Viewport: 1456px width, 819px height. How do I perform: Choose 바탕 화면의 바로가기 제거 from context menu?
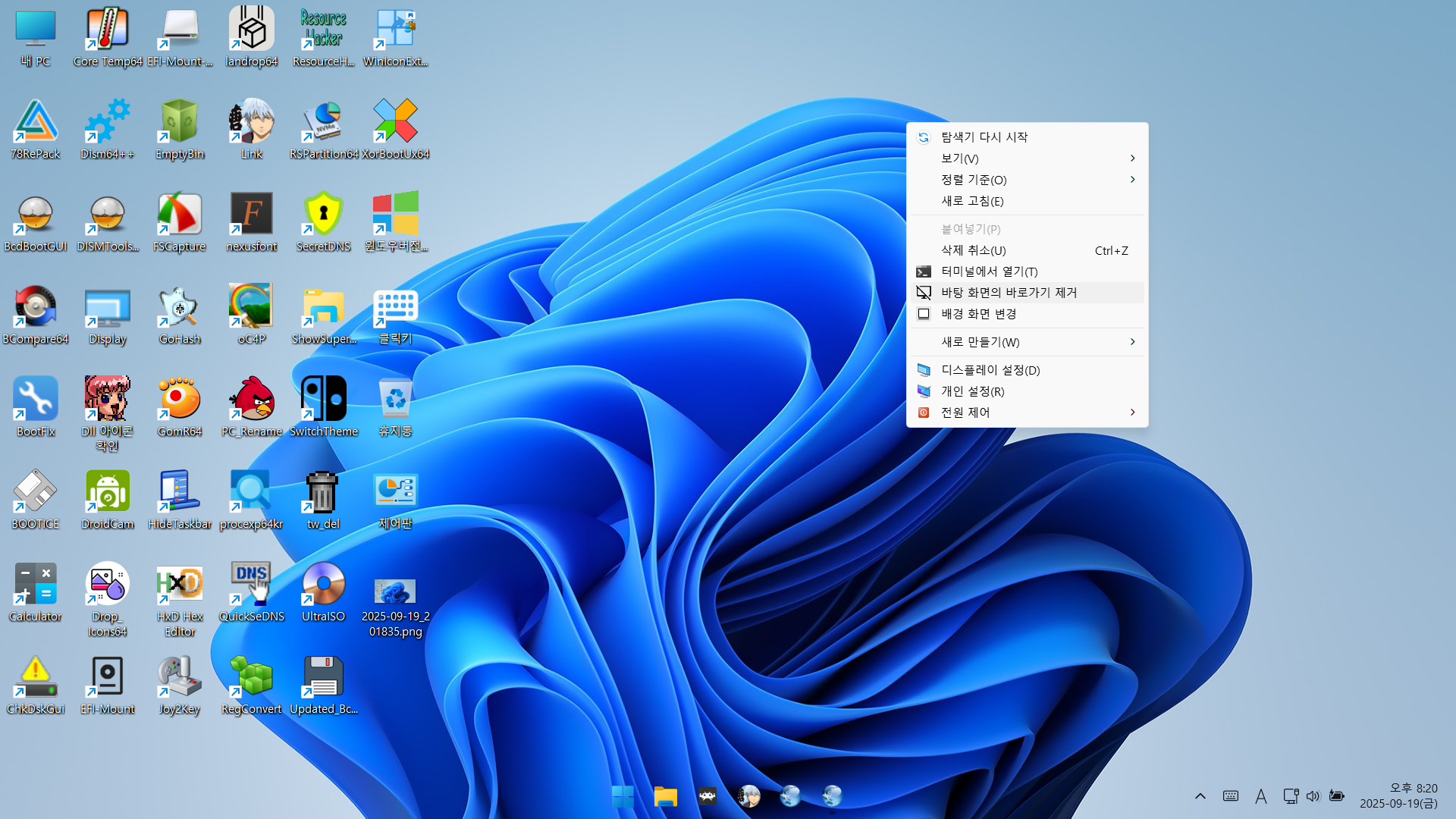(1009, 293)
